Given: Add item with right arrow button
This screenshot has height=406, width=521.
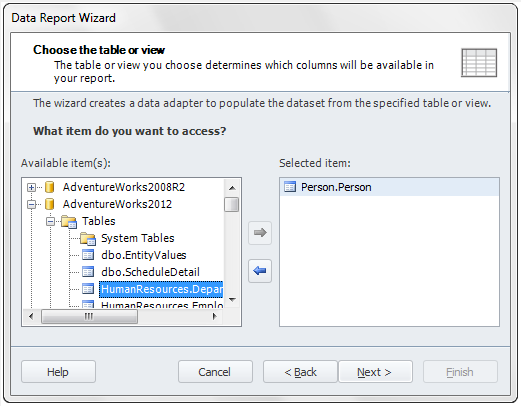Looking at the screenshot, I should coord(260,233).
